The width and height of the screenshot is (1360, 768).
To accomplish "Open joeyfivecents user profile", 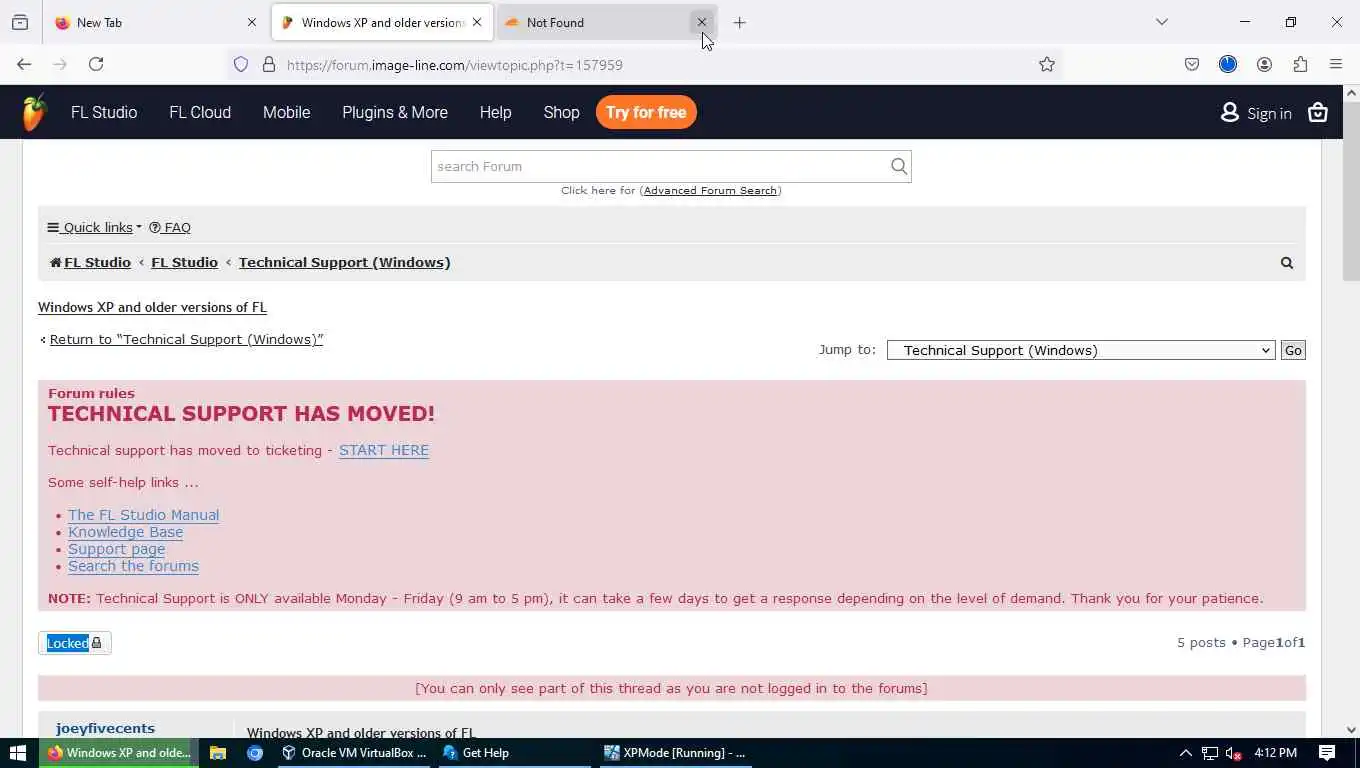I will pos(105,728).
